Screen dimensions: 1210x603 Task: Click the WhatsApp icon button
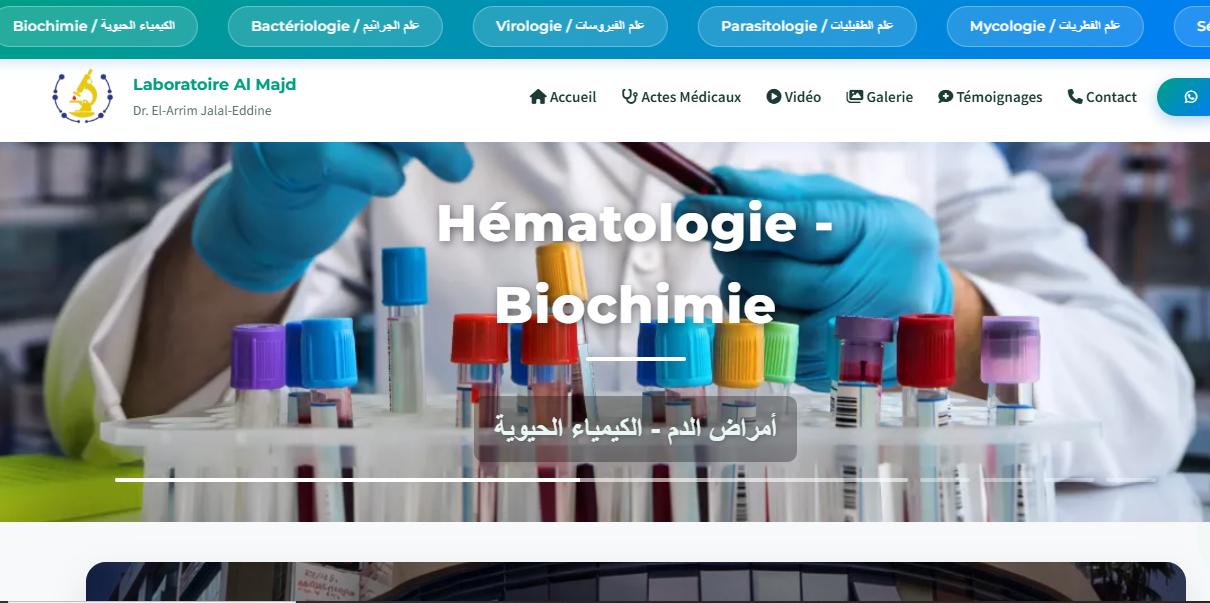[1190, 97]
